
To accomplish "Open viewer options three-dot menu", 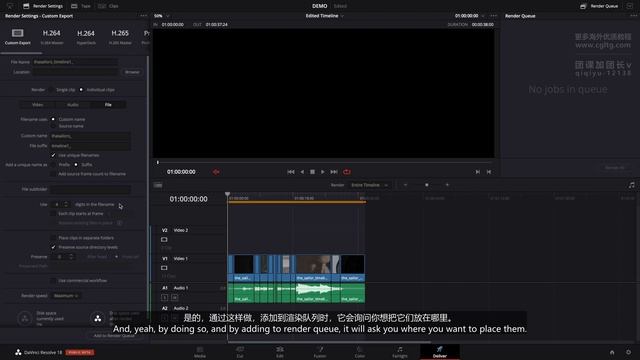I will pyautogui.click(x=494, y=16).
